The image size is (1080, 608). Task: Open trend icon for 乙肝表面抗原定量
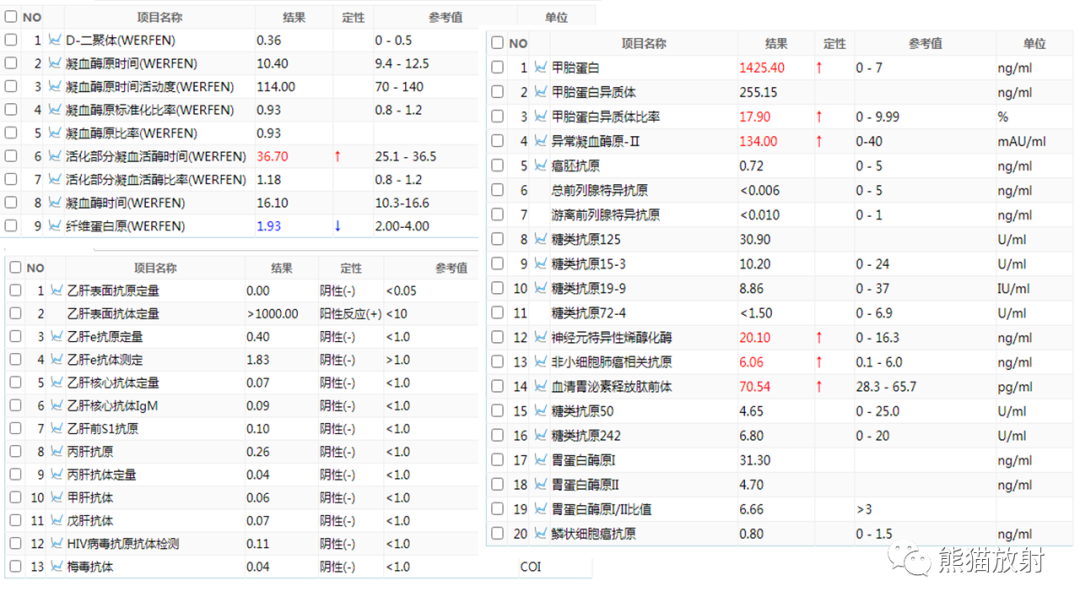[56, 291]
